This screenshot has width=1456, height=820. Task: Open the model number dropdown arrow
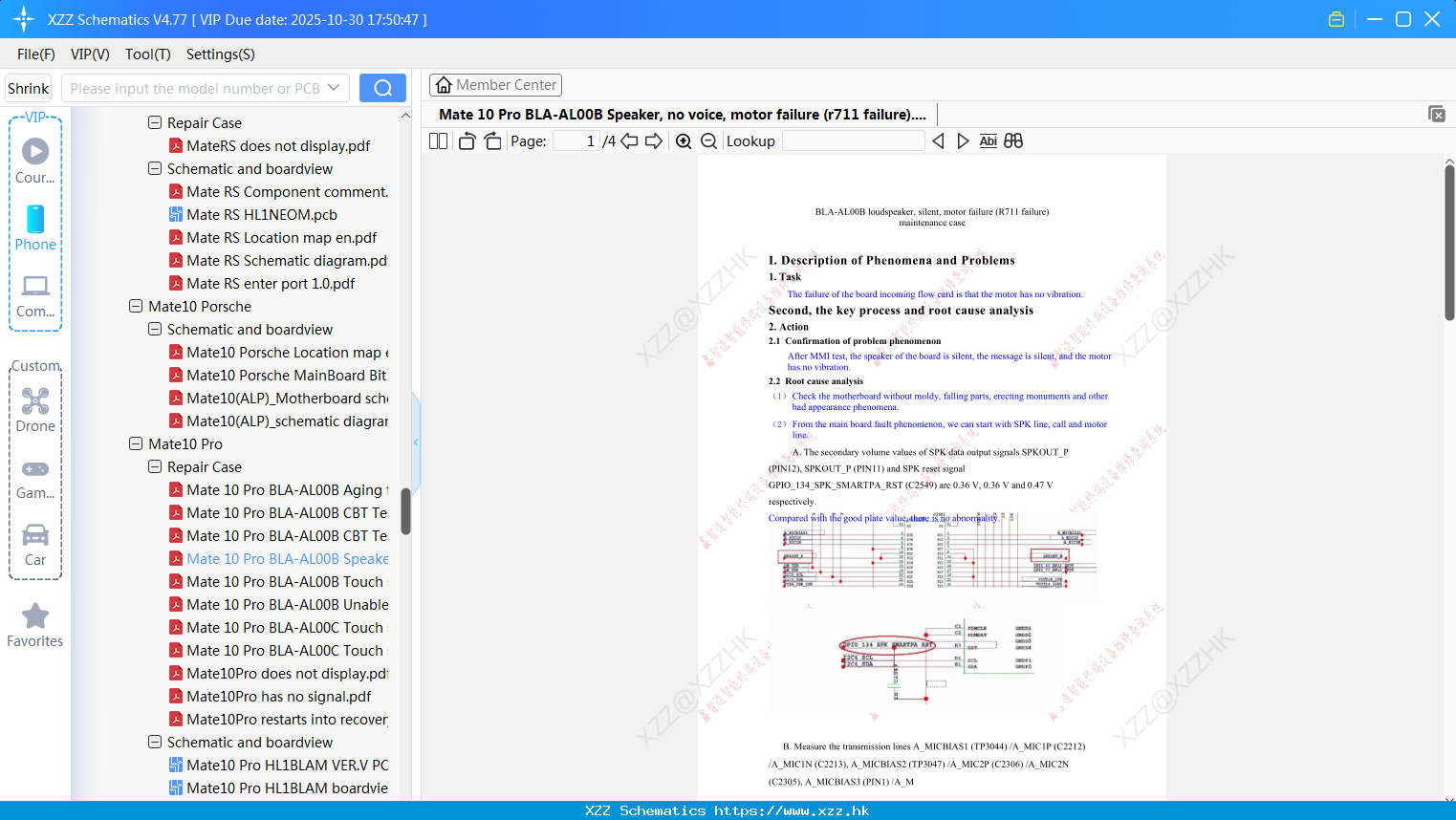coord(334,88)
